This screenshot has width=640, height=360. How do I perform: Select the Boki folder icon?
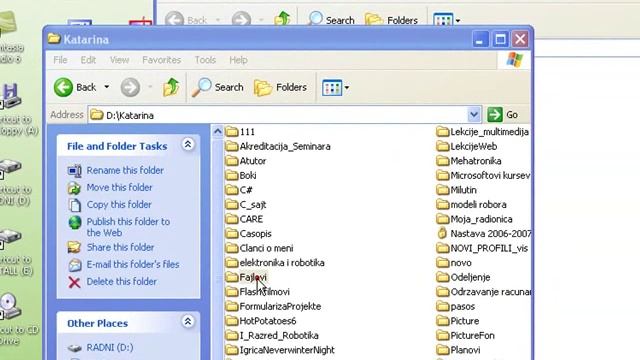coord(232,176)
